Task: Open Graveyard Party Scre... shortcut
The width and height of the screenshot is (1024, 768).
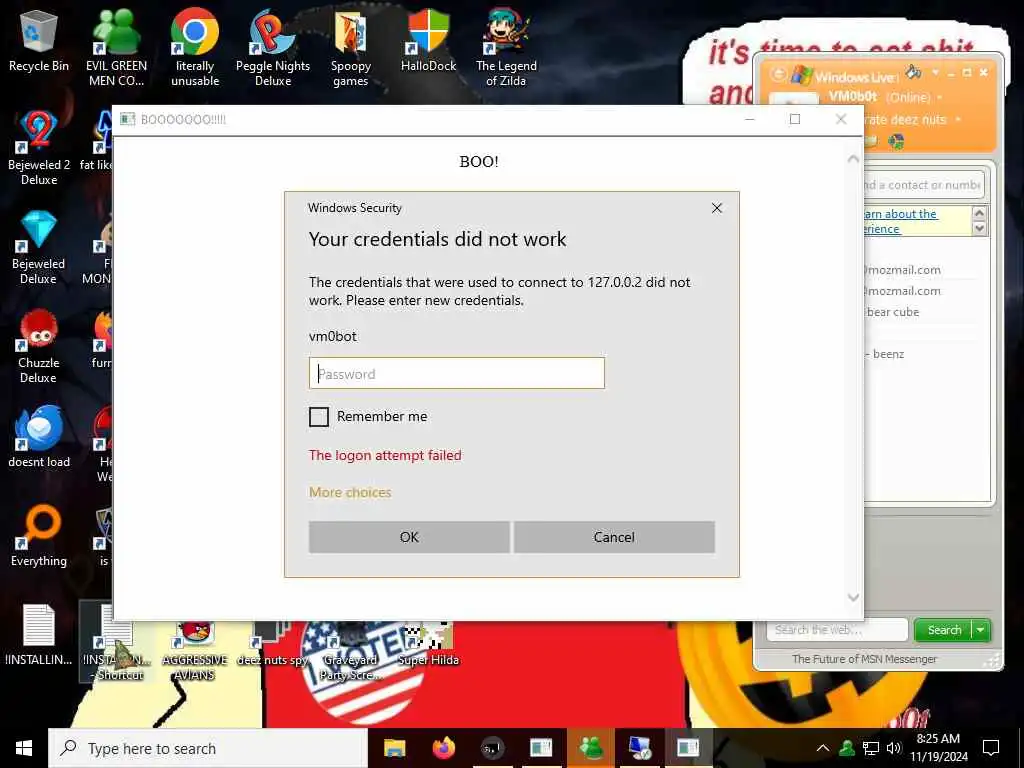Action: tap(351, 650)
